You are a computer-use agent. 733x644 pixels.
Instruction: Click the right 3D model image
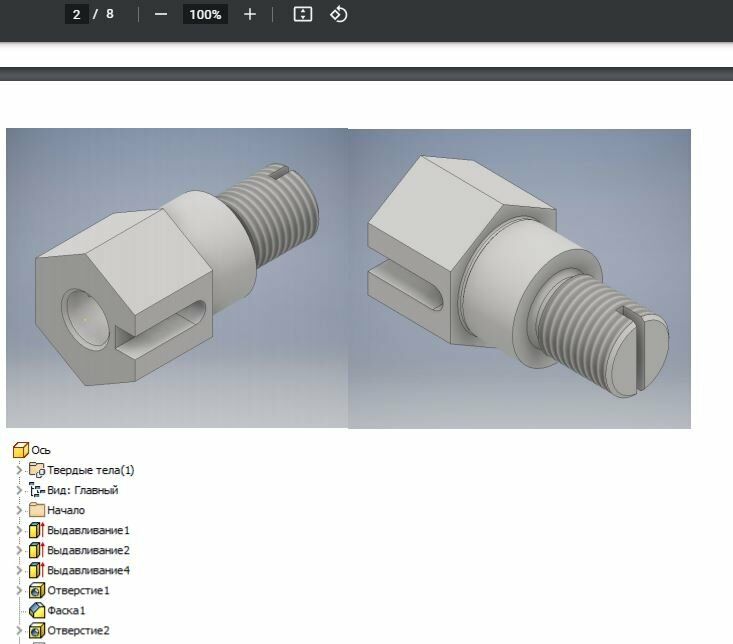(519, 279)
